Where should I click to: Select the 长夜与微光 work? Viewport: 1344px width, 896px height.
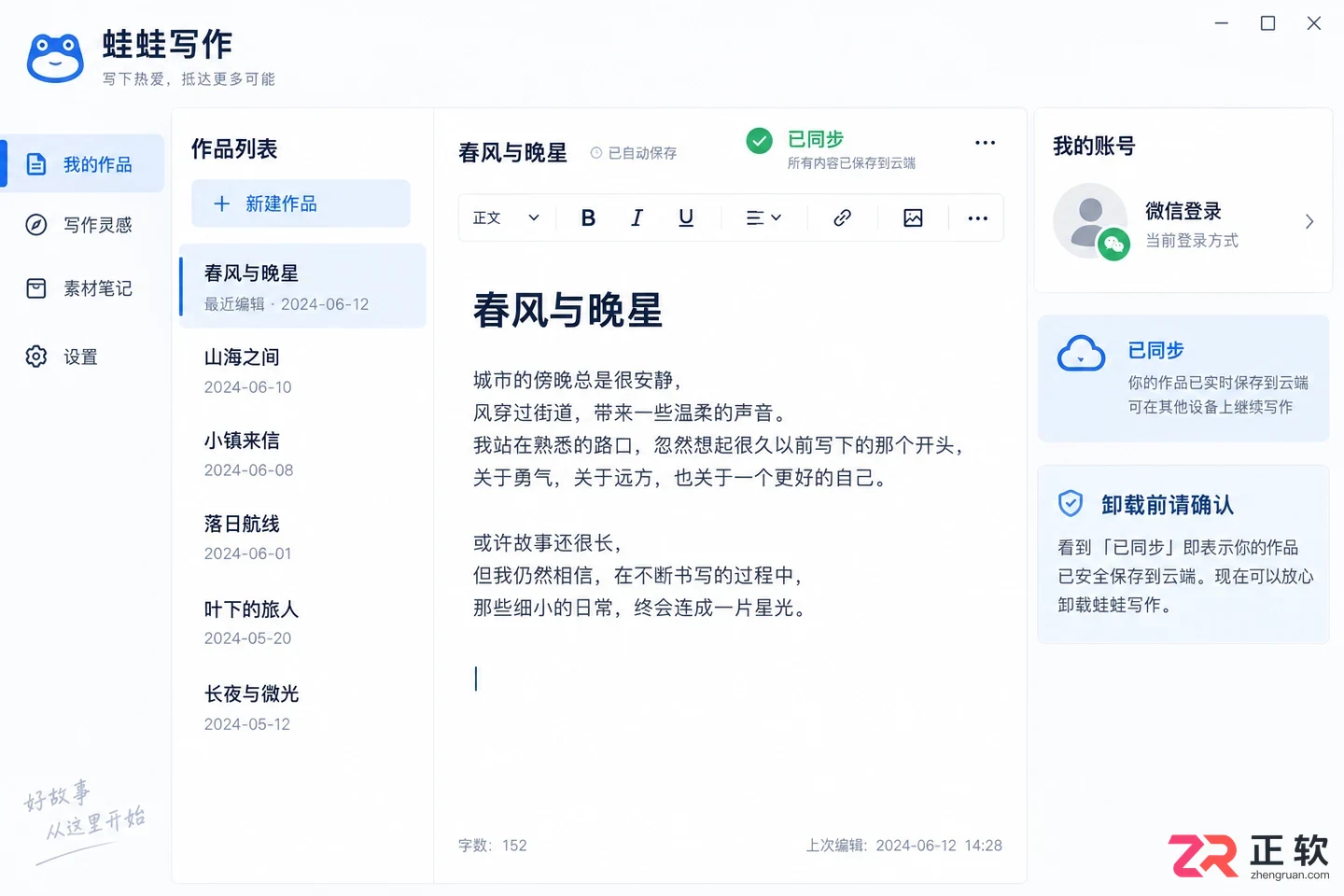302,707
